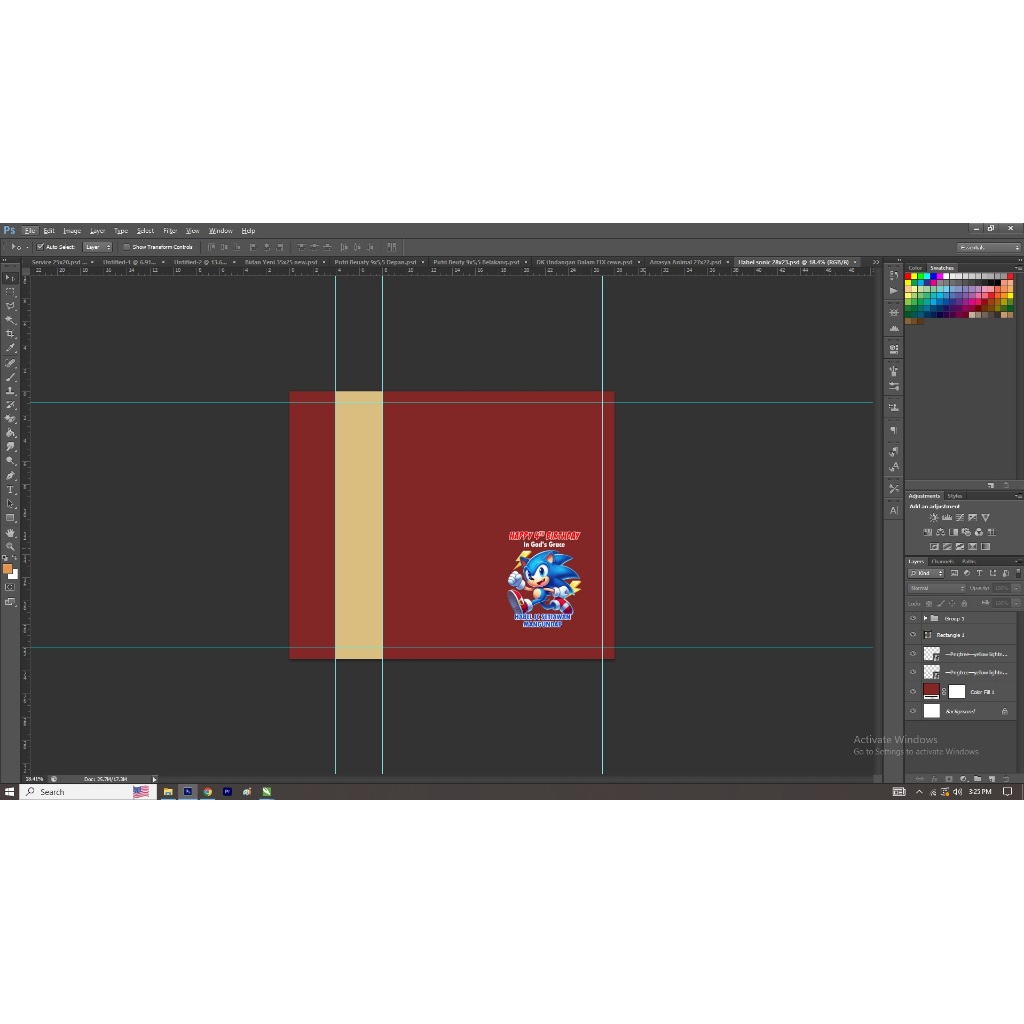The width and height of the screenshot is (1024, 1024).
Task: Uncheck the Auto-Select checkbox
Action: tap(40, 247)
